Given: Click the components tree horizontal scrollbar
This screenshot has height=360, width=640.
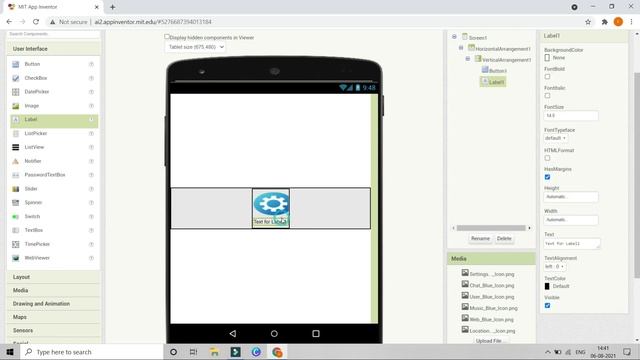Looking at the screenshot, I should pyautogui.click(x=491, y=228).
